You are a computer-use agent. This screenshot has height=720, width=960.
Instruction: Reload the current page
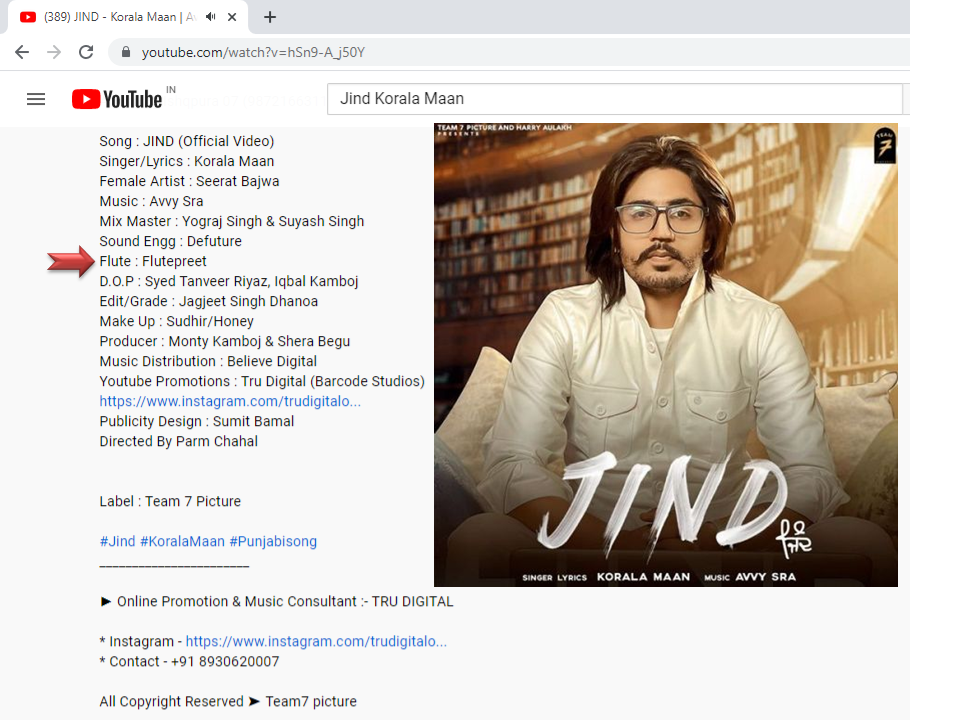pos(86,52)
